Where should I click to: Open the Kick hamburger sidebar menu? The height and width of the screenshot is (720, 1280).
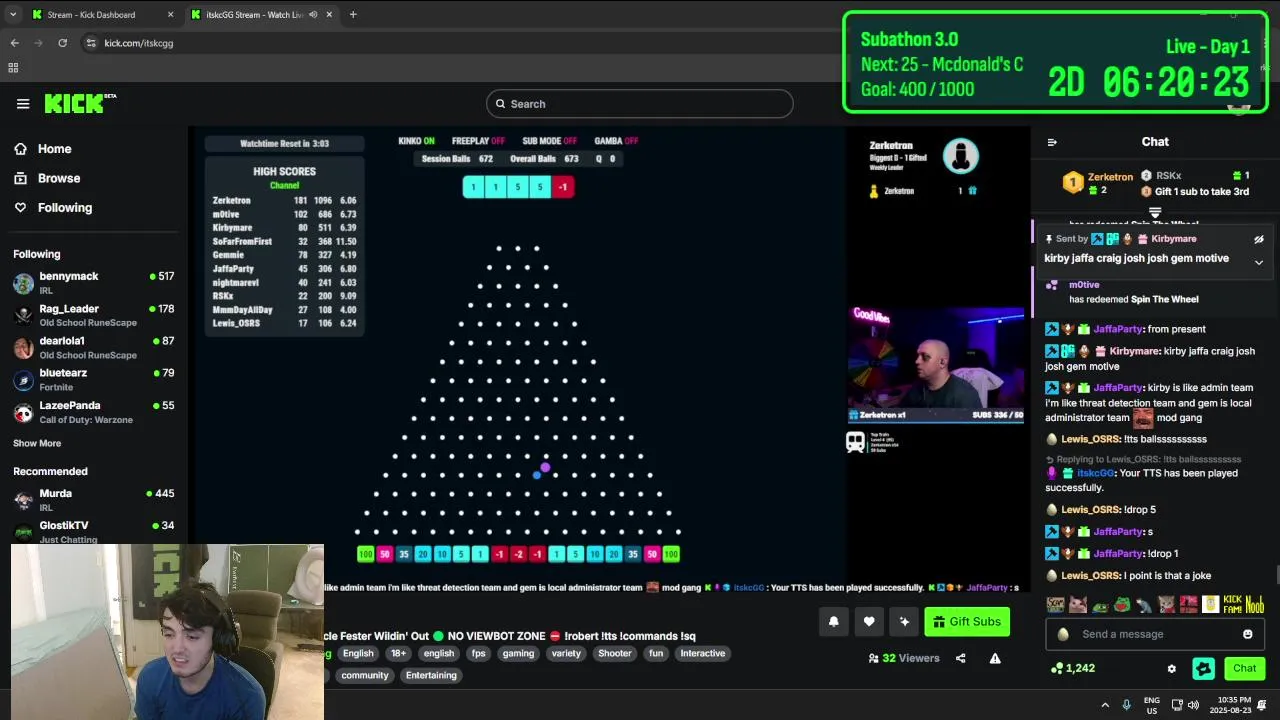pyautogui.click(x=23, y=104)
